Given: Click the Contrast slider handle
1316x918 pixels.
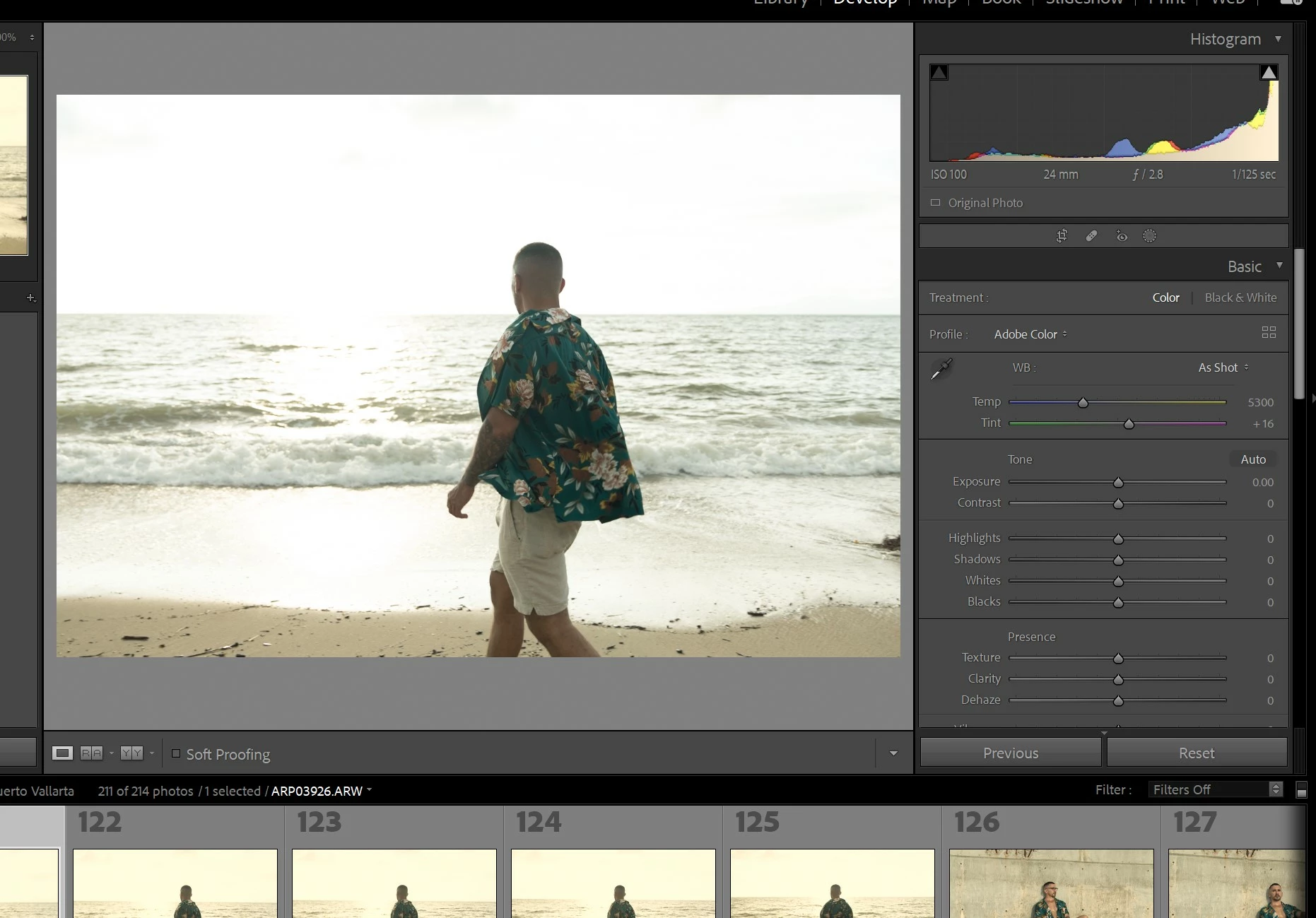Looking at the screenshot, I should (1118, 503).
